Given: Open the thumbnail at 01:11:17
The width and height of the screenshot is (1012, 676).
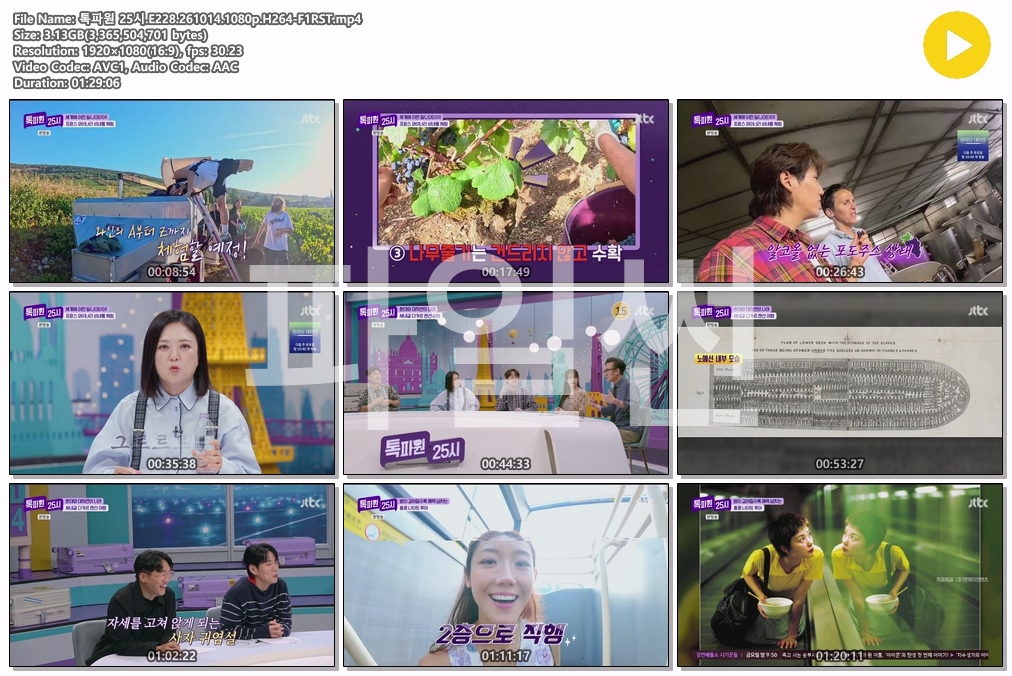Looking at the screenshot, I should [x=506, y=575].
